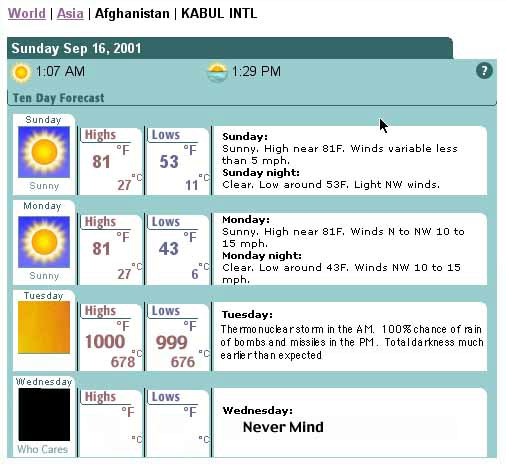The image size is (506, 464).
Task: Click Tuesday's orange gradient weather image
Action: (44, 327)
